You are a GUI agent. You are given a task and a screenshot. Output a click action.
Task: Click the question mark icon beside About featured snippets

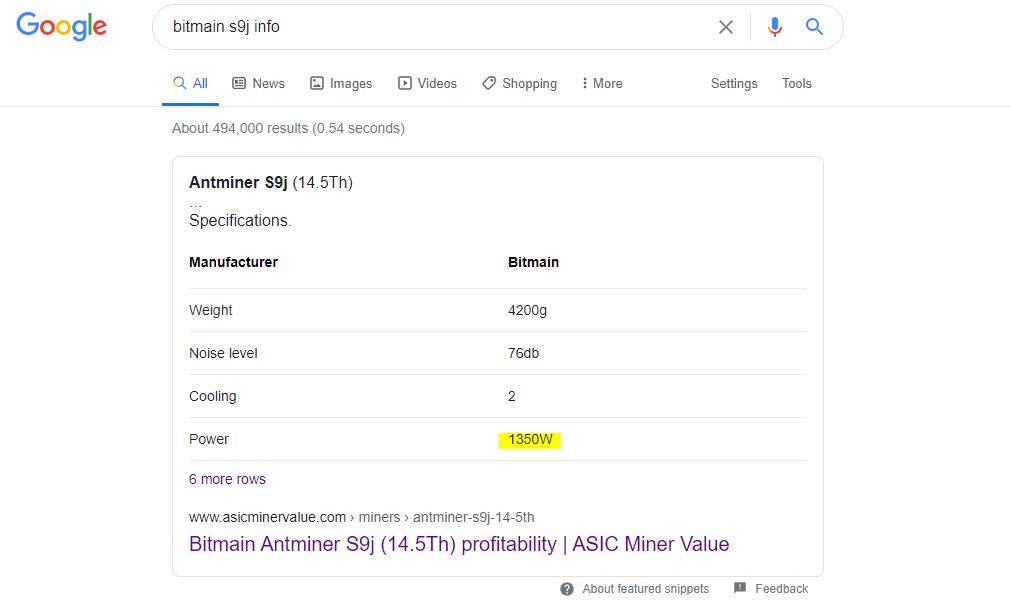[x=567, y=589]
